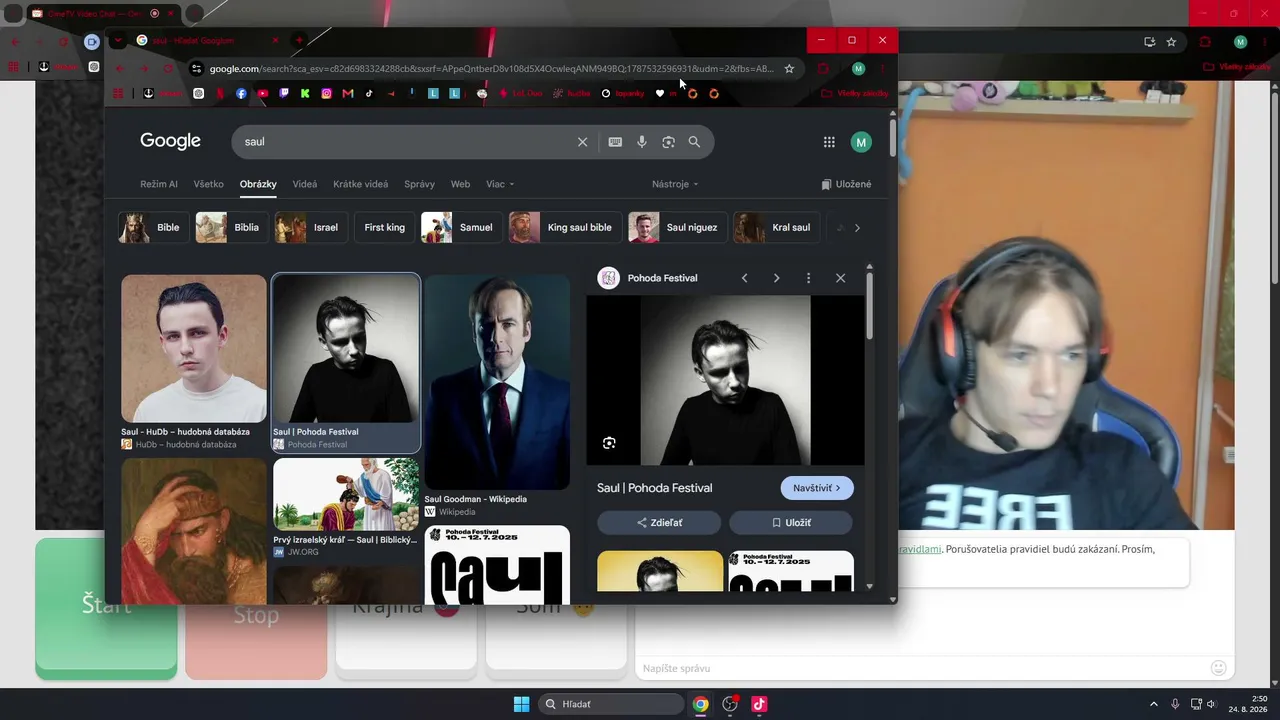The image size is (1280, 720).
Task: Expand the Nástroje tools dropdown
Action: [675, 184]
